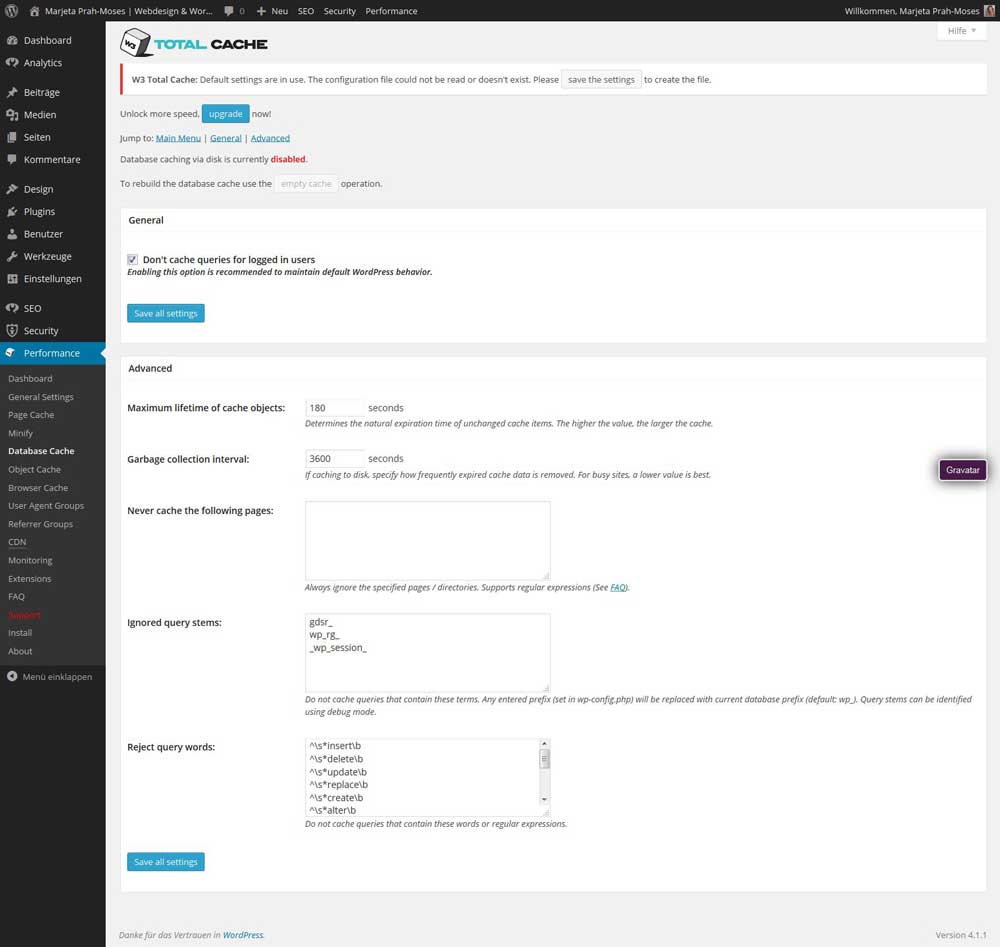Follow the General jump link
The image size is (1000, 947).
point(226,138)
